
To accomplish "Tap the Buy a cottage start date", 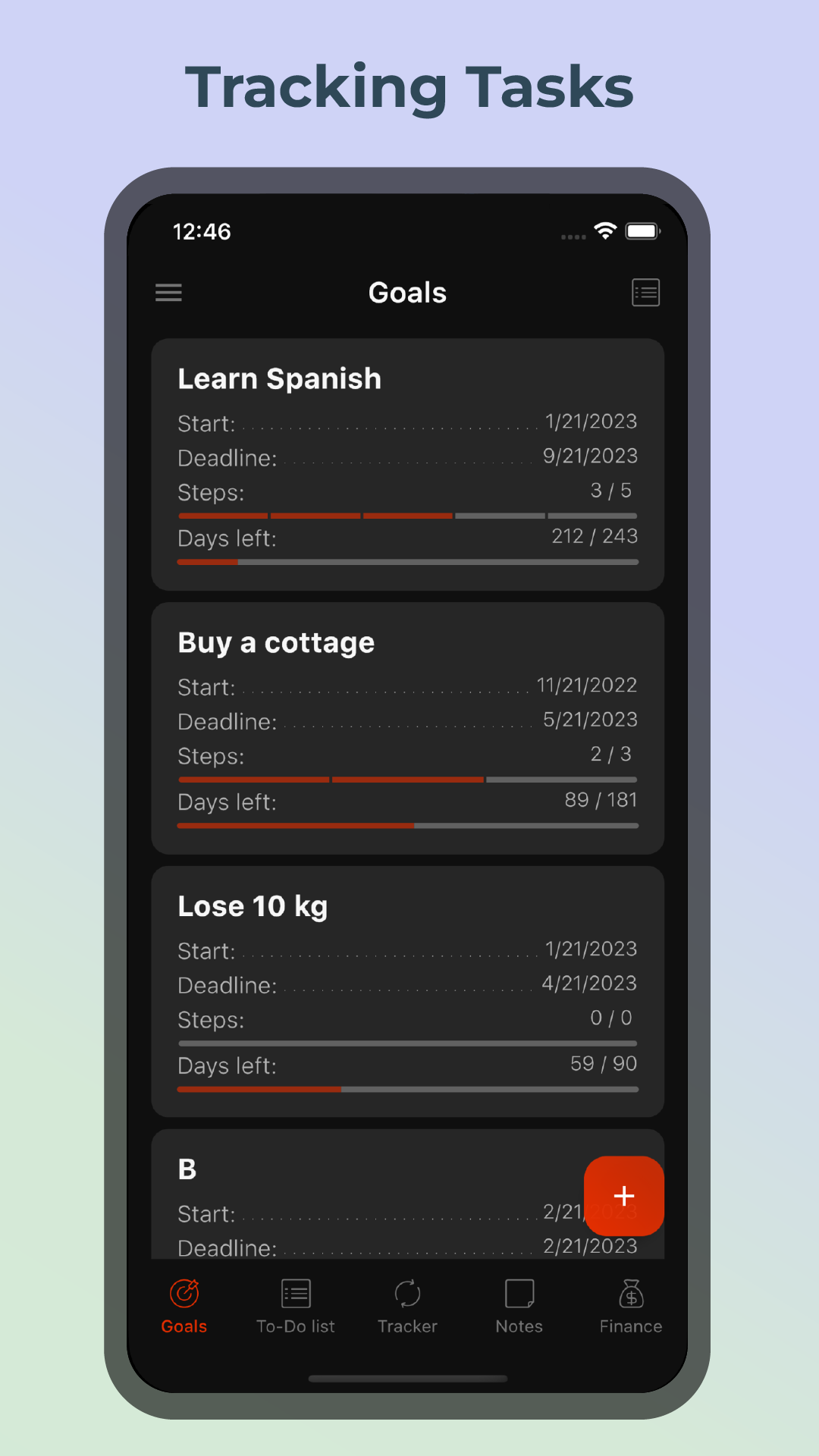I will [x=587, y=686].
